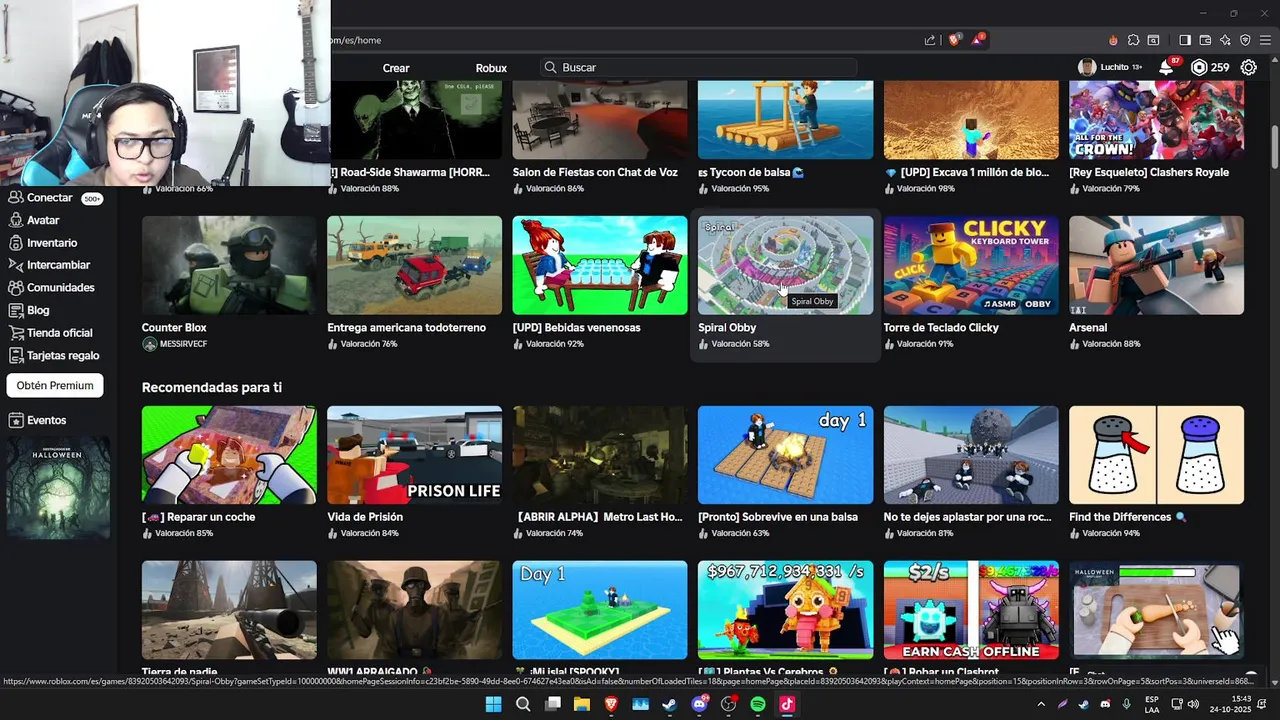
Task: Open File Explorer from the taskbar
Action: 581,704
